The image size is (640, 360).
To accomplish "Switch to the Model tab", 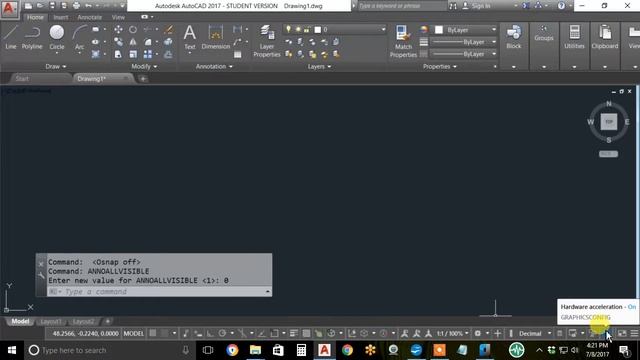I will coord(20,322).
